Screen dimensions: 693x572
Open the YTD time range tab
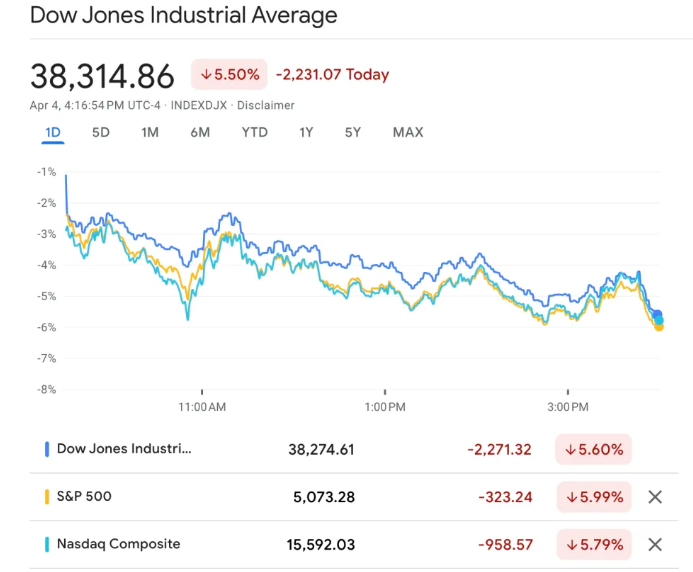pyautogui.click(x=255, y=132)
